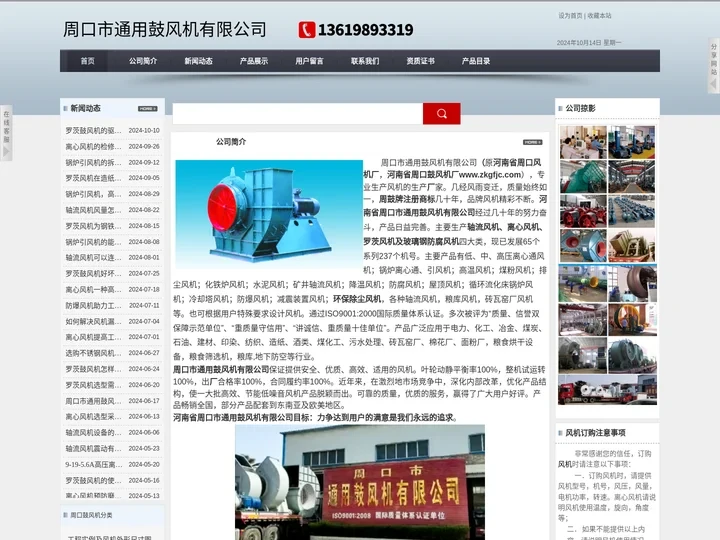This screenshot has height=540, width=720.
Task: Open news 罗茨风机为钢铁… dated 2024-08-15
Action: tap(93, 226)
